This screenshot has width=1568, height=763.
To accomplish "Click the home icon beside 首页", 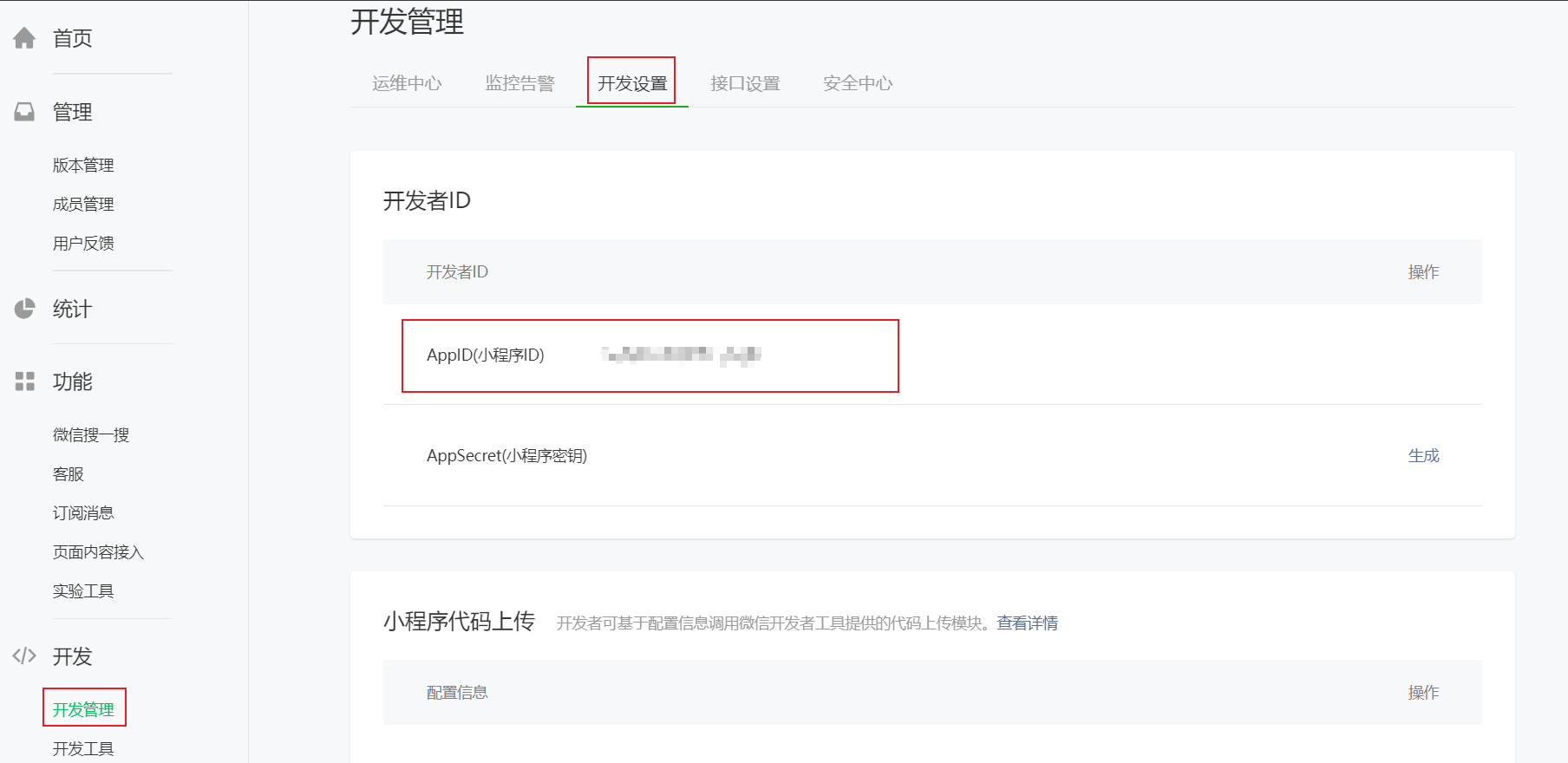I will click(x=24, y=38).
